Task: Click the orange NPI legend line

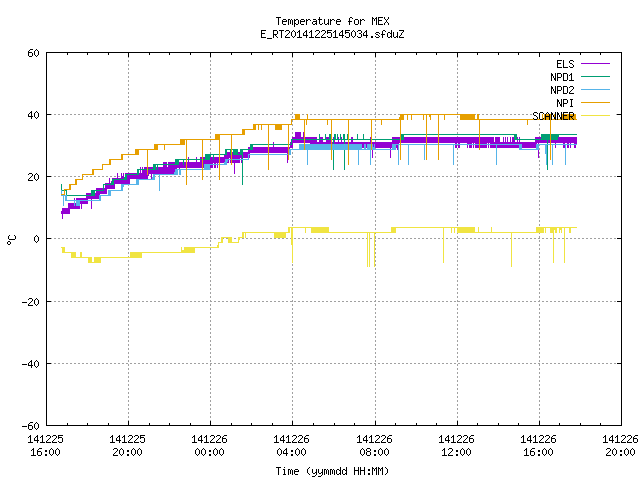Action: coord(595,103)
